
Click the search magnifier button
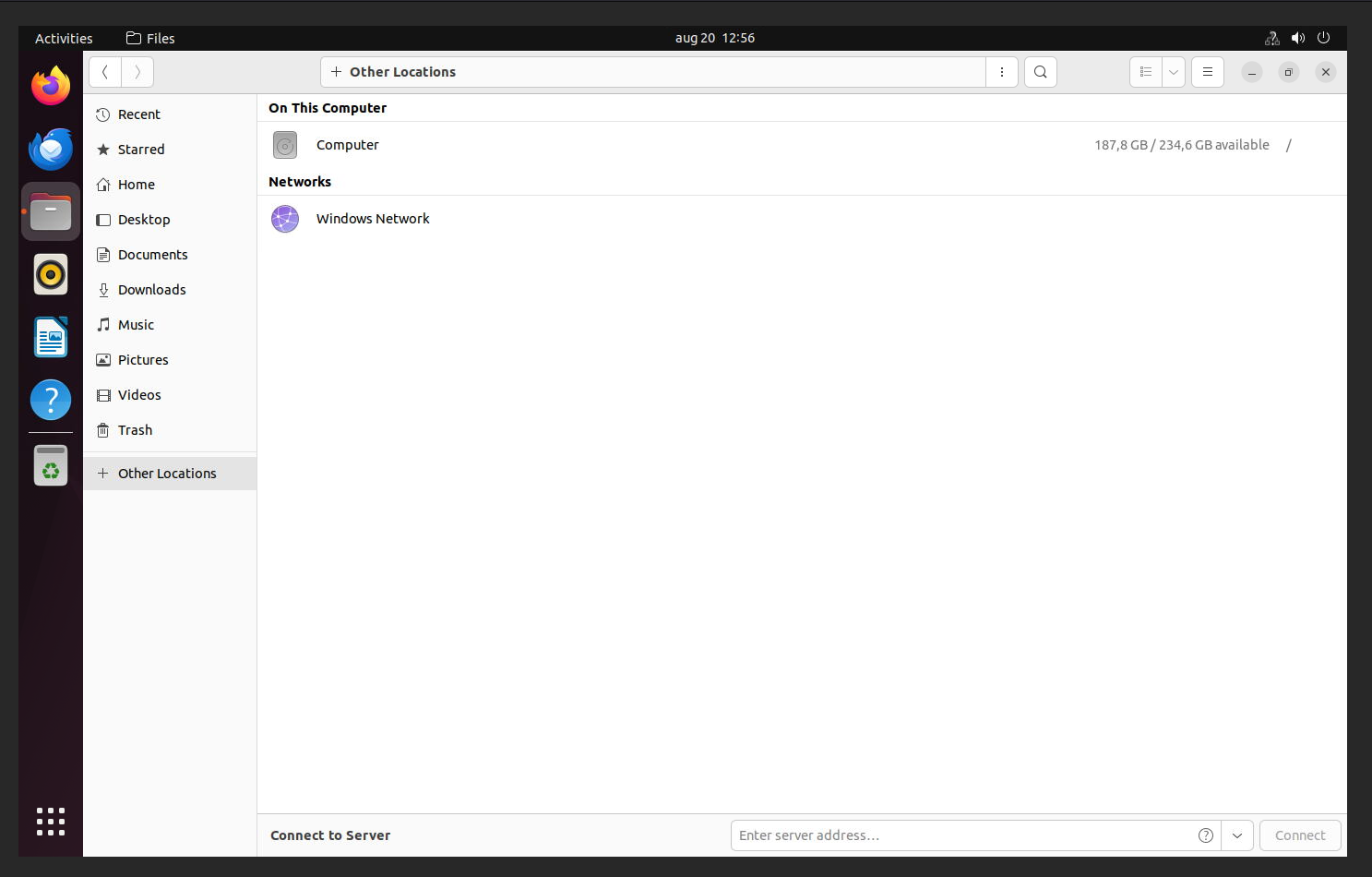click(1041, 72)
